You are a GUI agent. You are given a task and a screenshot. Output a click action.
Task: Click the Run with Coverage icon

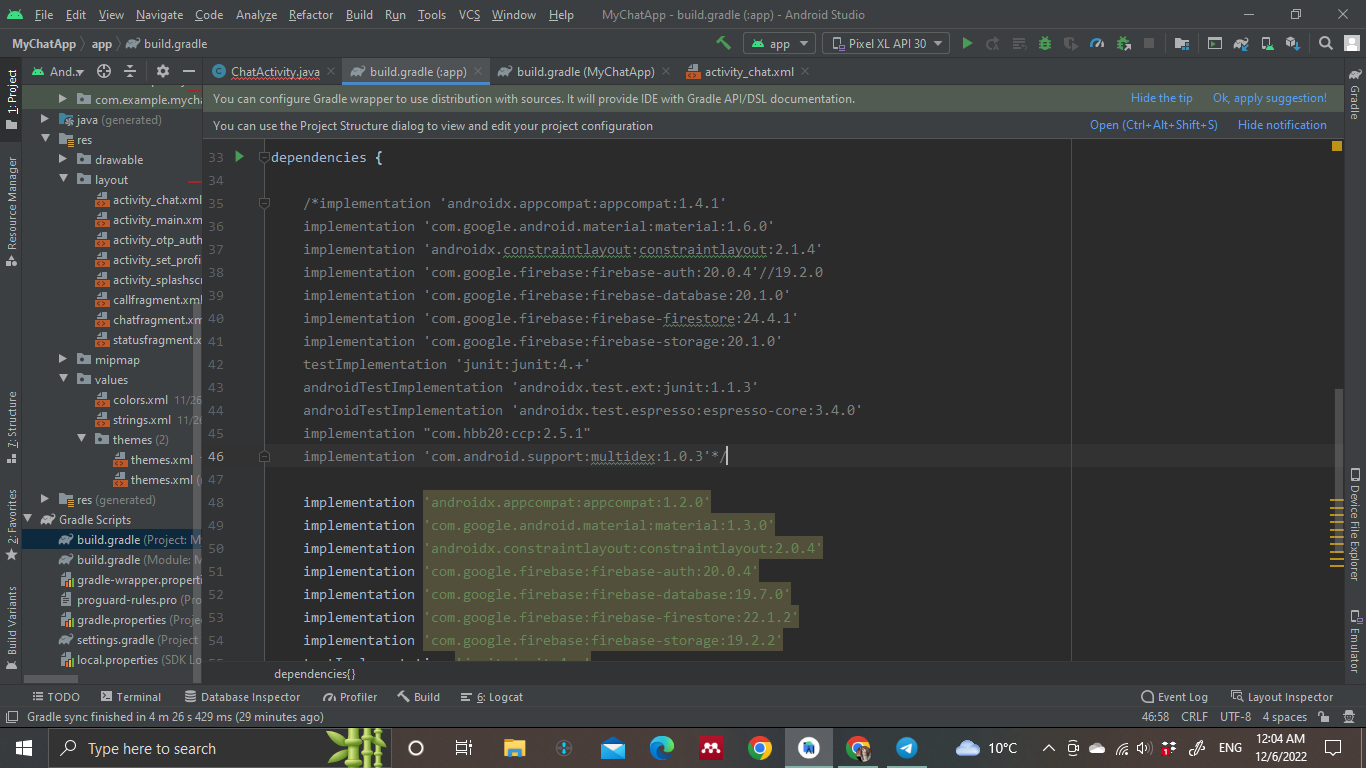point(1071,43)
